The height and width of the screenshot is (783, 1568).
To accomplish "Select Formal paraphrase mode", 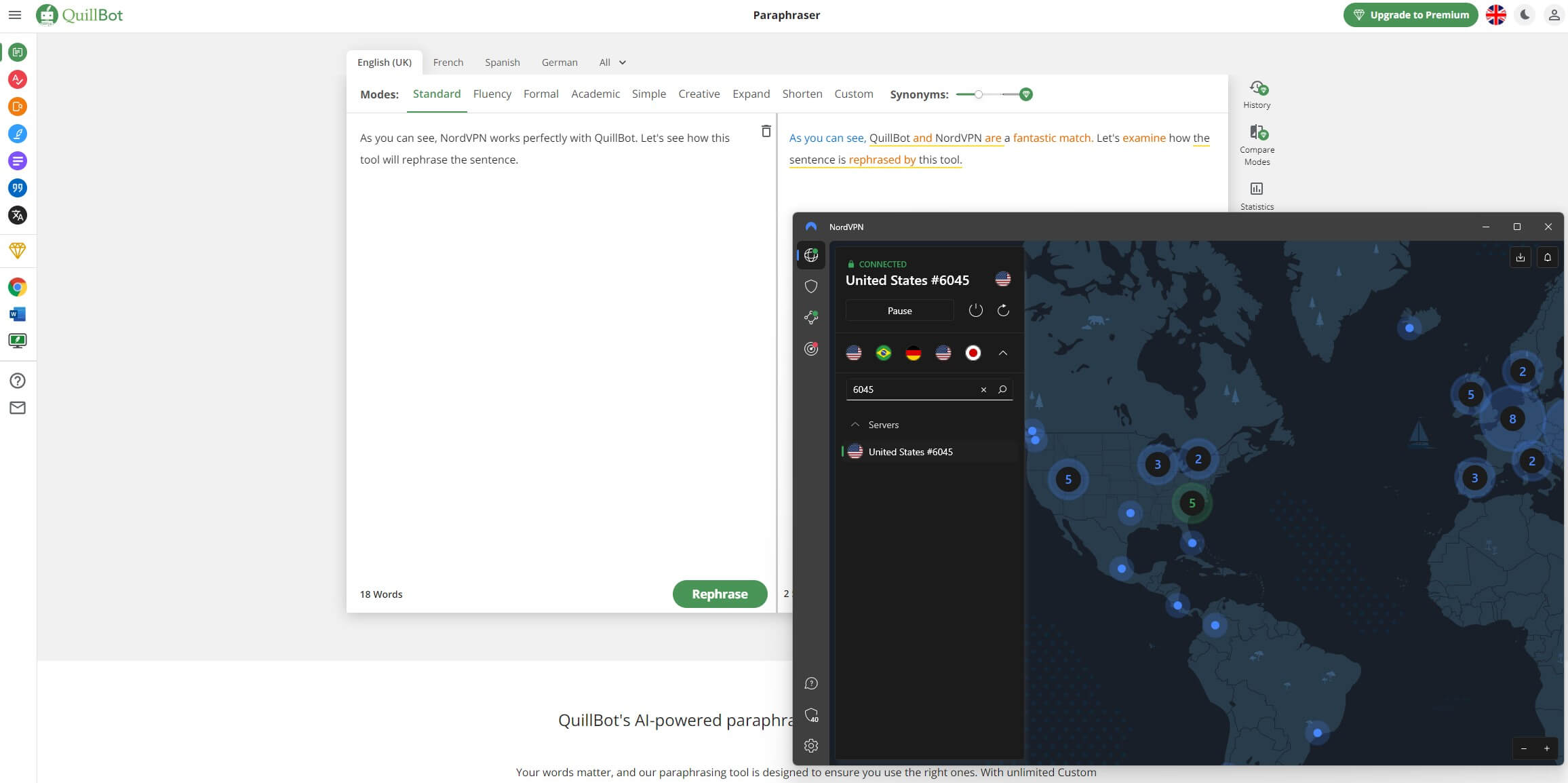I will (541, 94).
